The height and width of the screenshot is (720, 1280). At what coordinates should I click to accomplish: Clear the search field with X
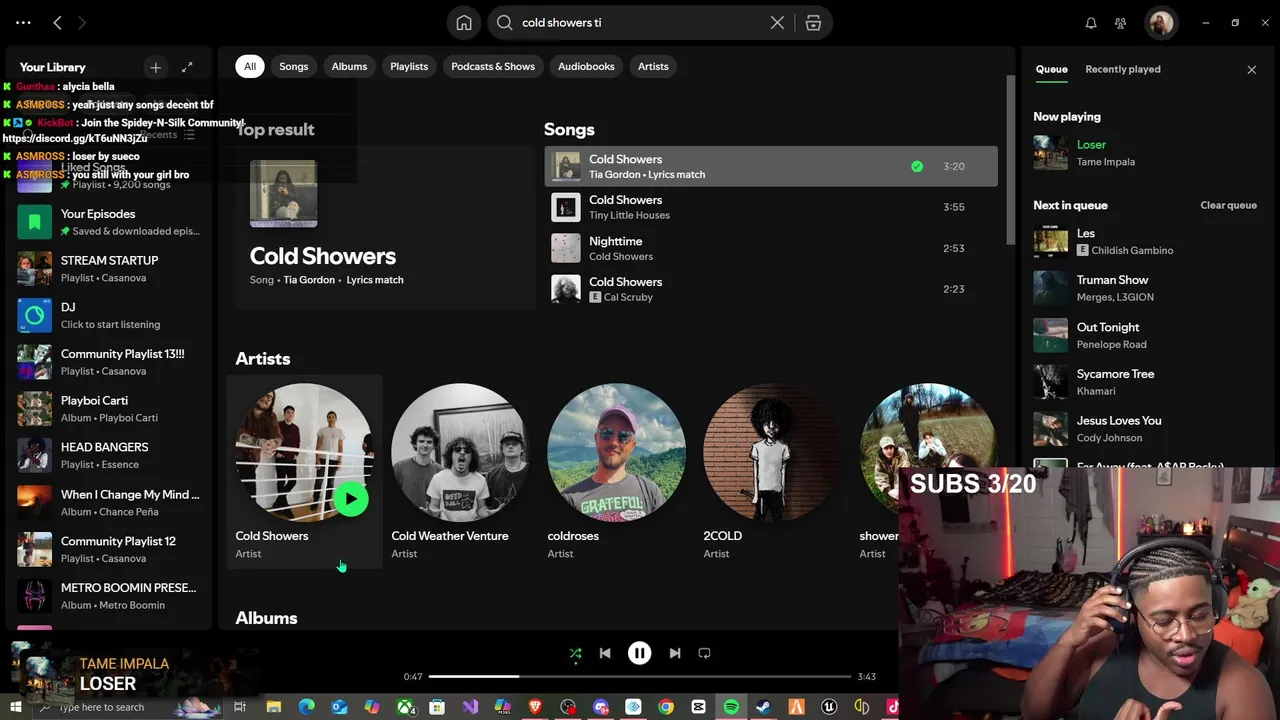tap(777, 23)
